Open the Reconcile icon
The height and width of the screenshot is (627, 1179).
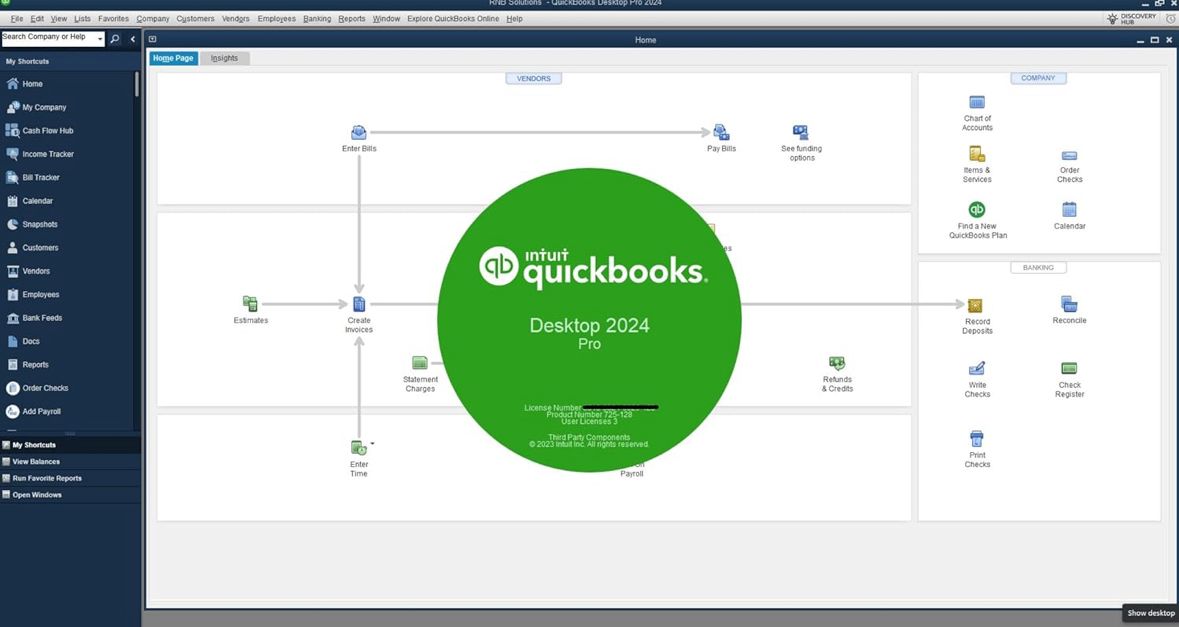click(1069, 304)
